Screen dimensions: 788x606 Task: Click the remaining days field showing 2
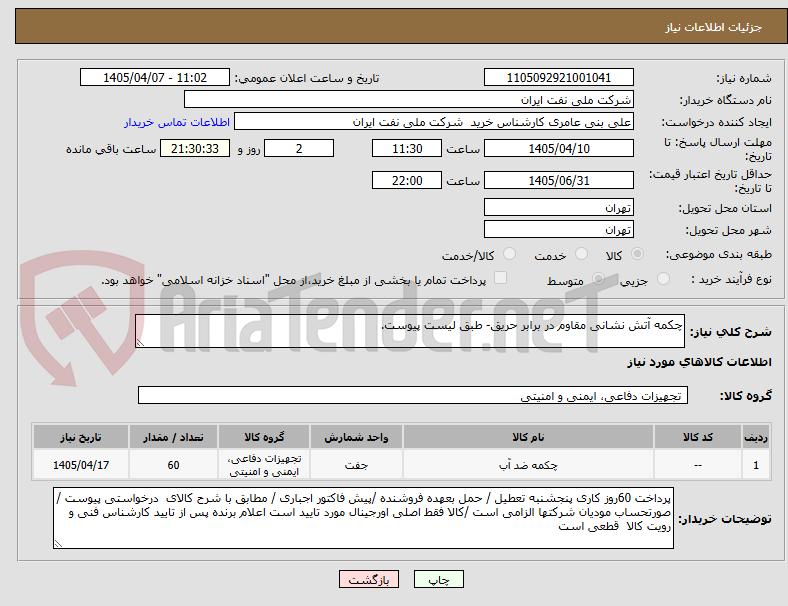point(299,148)
